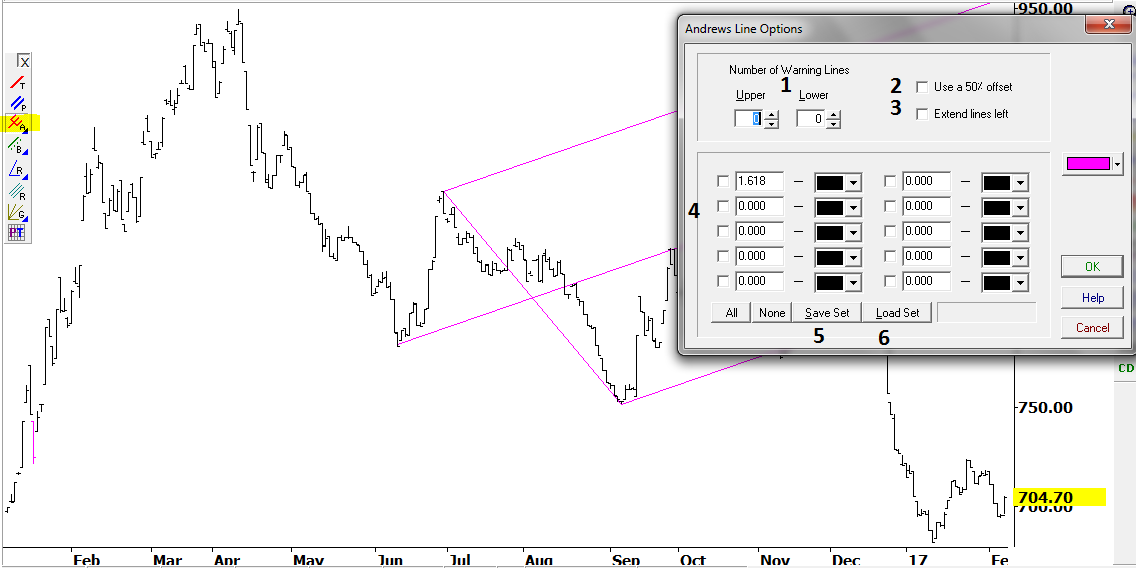Select the green dotted B line tool
This screenshot has width=1136, height=568.
(17, 146)
